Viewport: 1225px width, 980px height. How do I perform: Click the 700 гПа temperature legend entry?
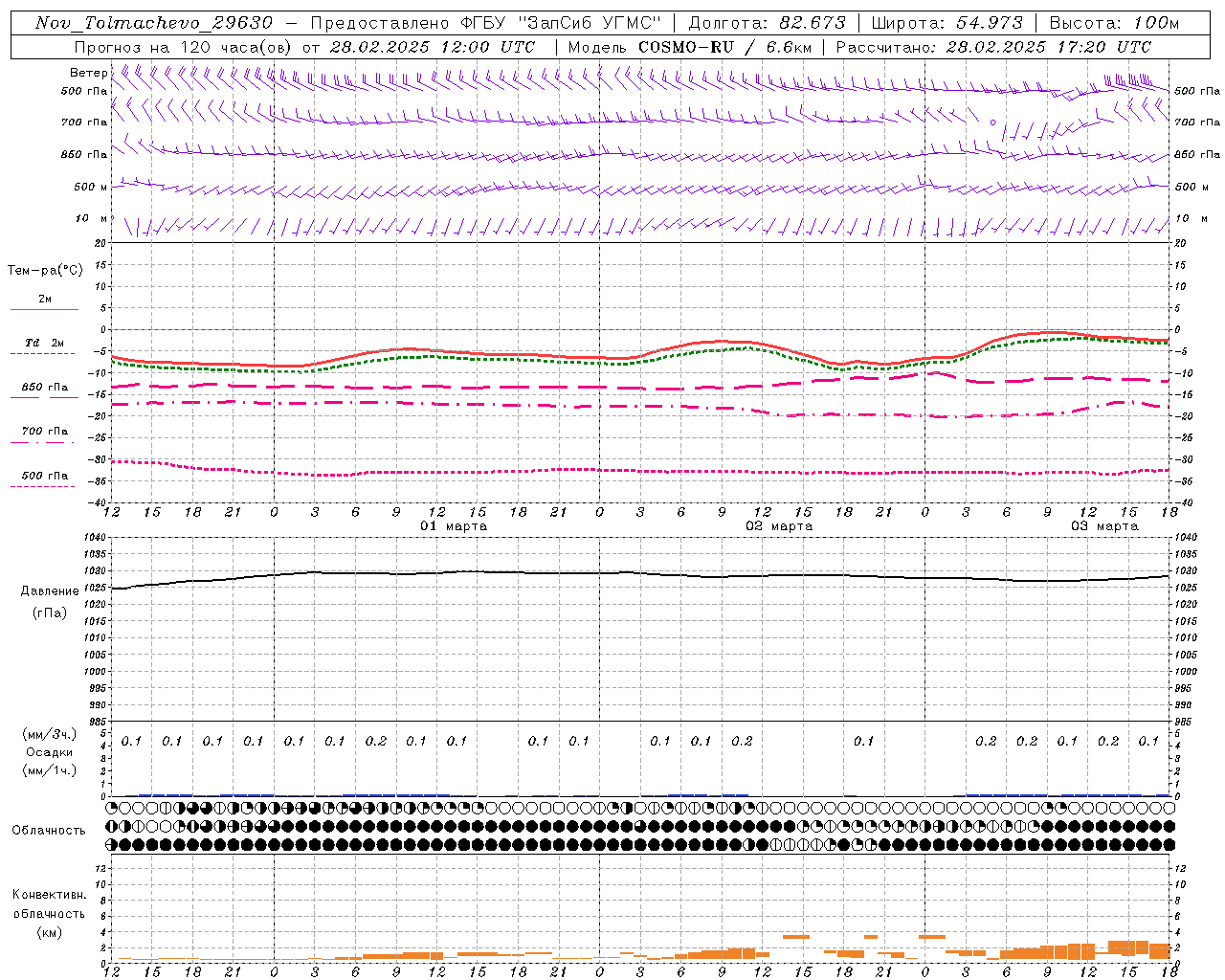click(x=44, y=431)
